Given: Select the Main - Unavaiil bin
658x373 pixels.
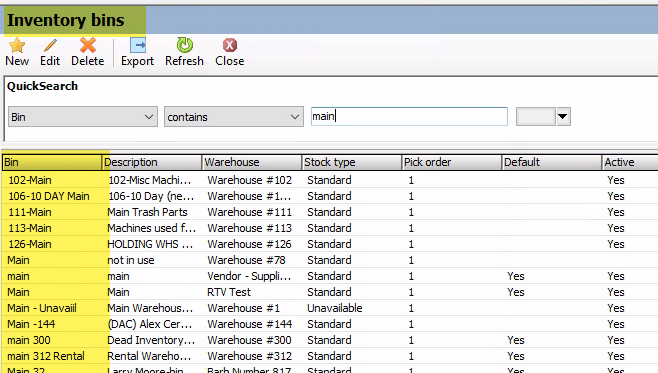Looking at the screenshot, I should coord(42,308).
